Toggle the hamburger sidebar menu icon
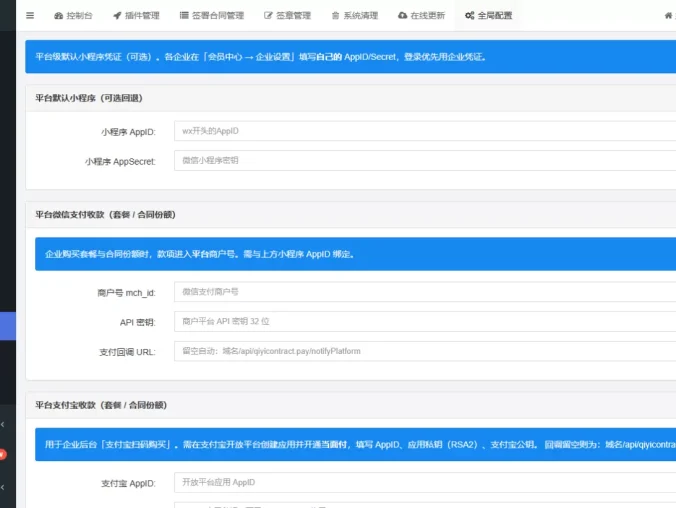676x508 pixels. 30,16
